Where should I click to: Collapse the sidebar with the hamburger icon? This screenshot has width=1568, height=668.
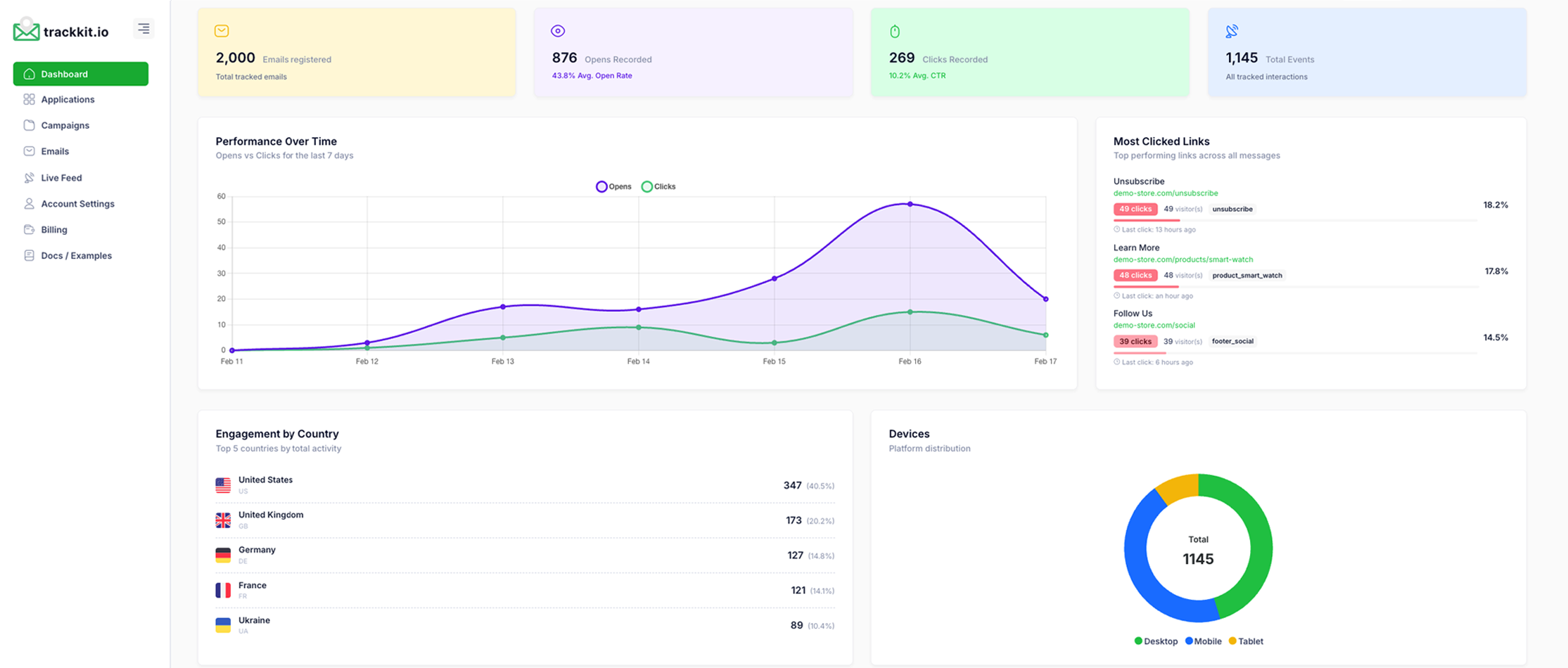point(144,28)
